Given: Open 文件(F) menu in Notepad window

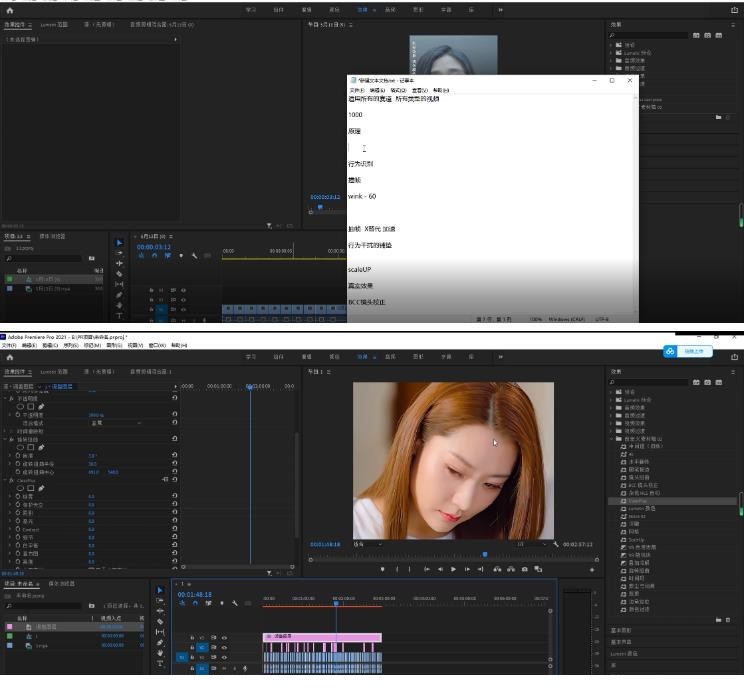Looking at the screenshot, I should click(x=357, y=90).
